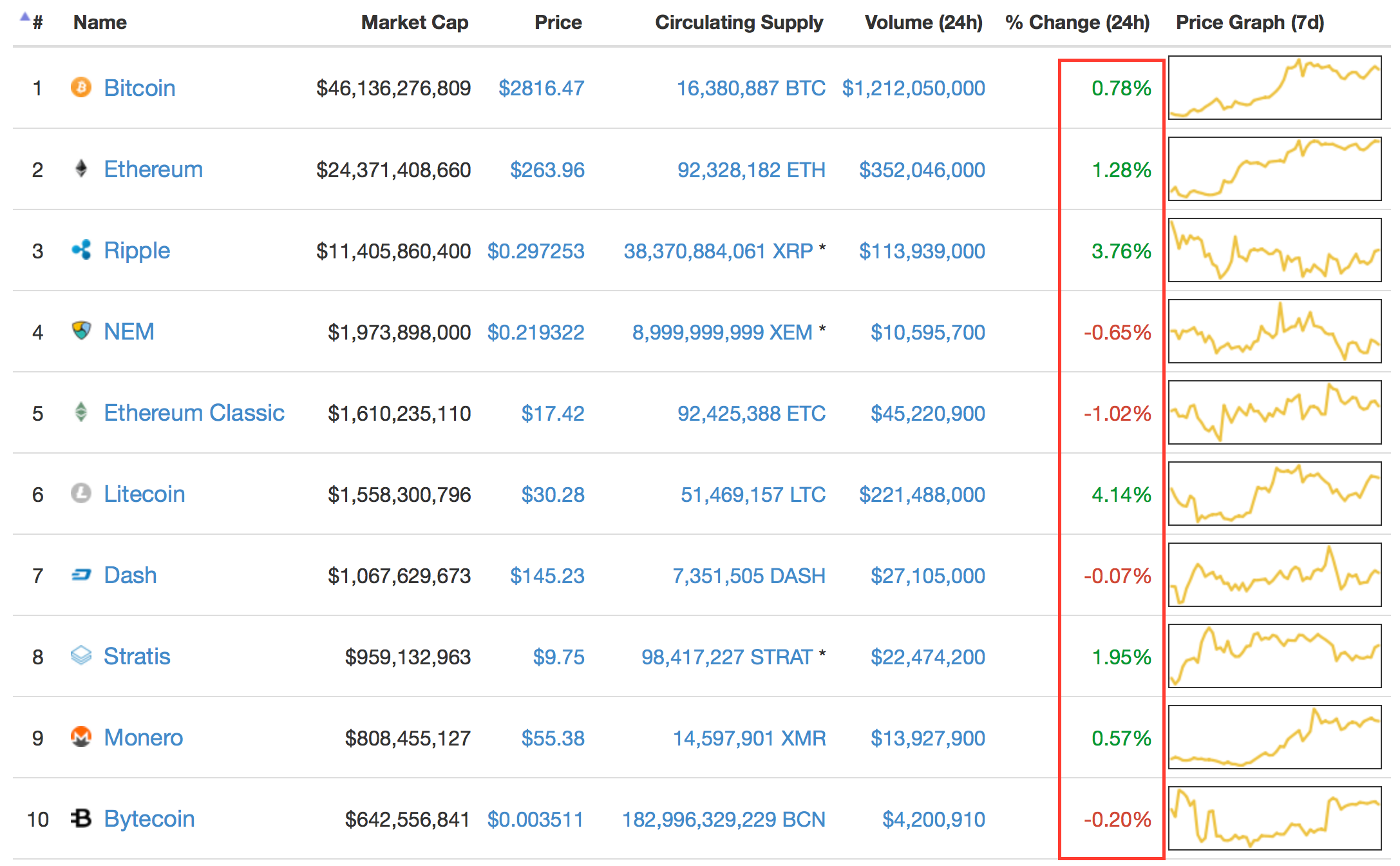Click the Stratis layered logo icon

point(80,656)
